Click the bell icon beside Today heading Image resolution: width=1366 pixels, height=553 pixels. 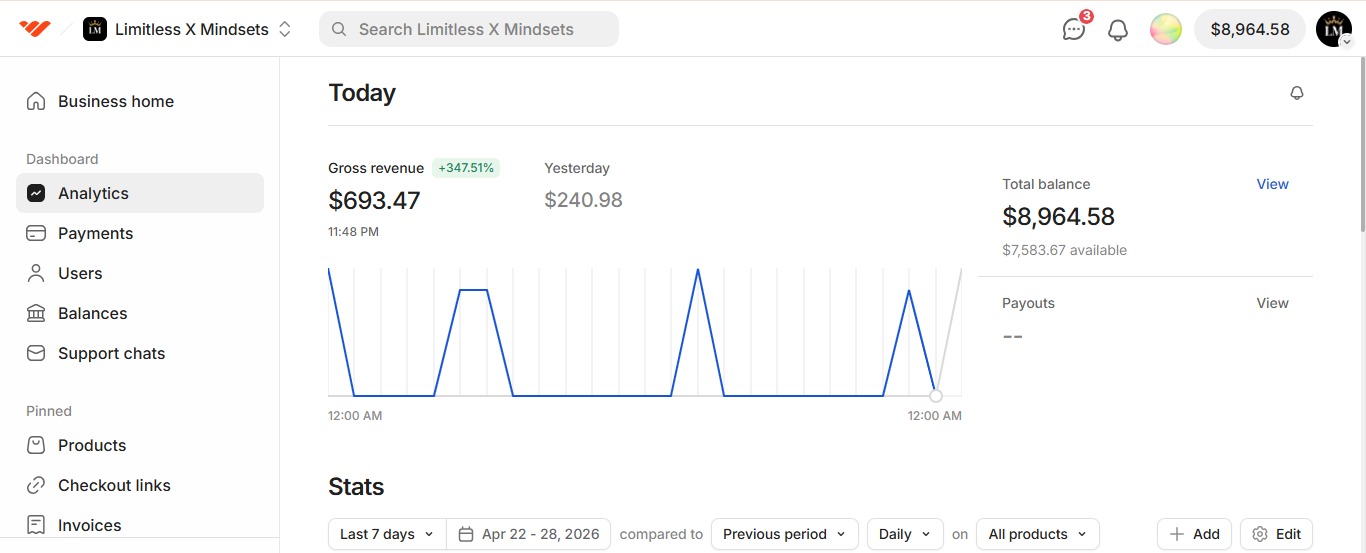[1297, 93]
